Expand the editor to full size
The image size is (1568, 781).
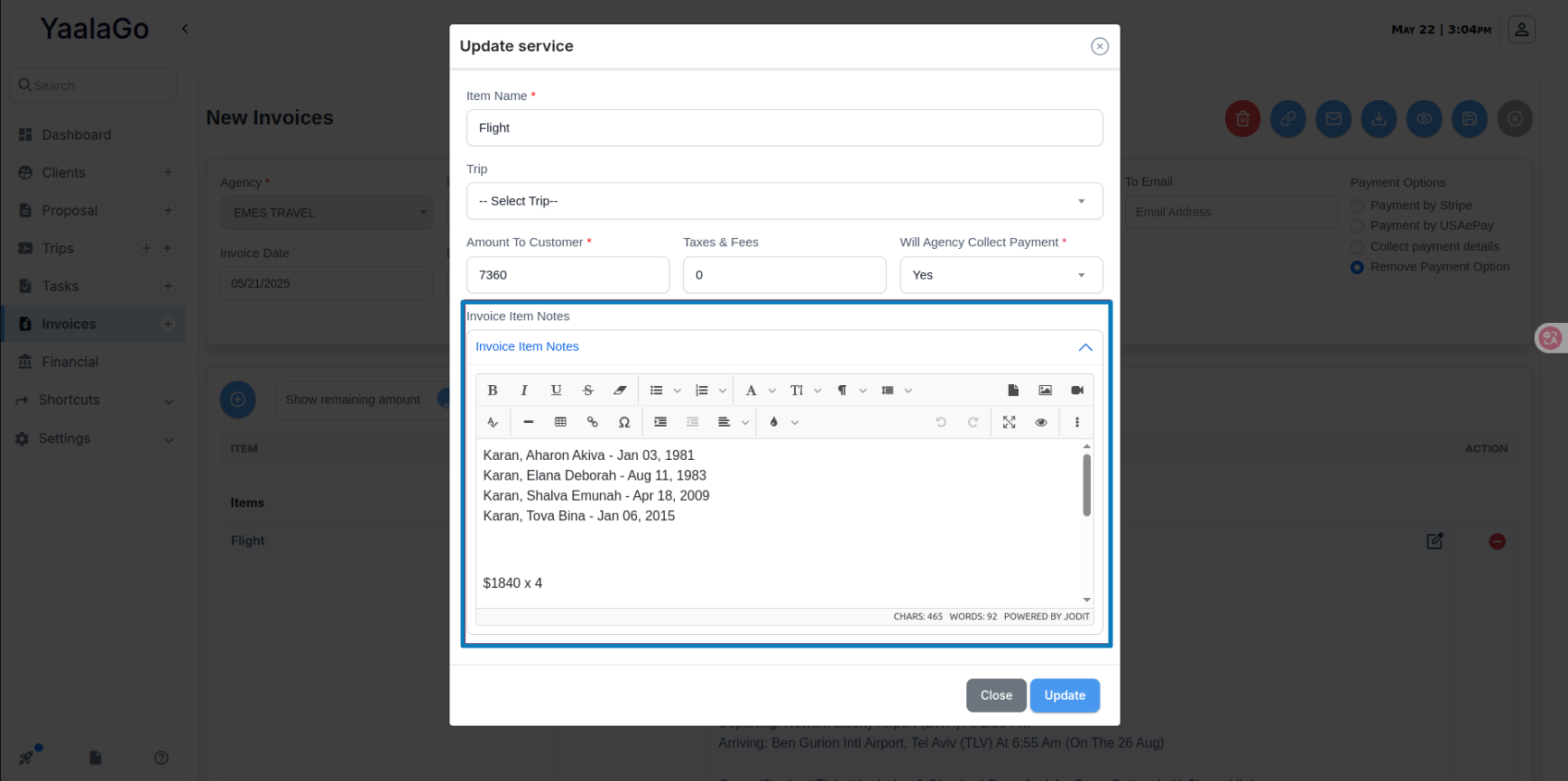pyautogui.click(x=1009, y=422)
